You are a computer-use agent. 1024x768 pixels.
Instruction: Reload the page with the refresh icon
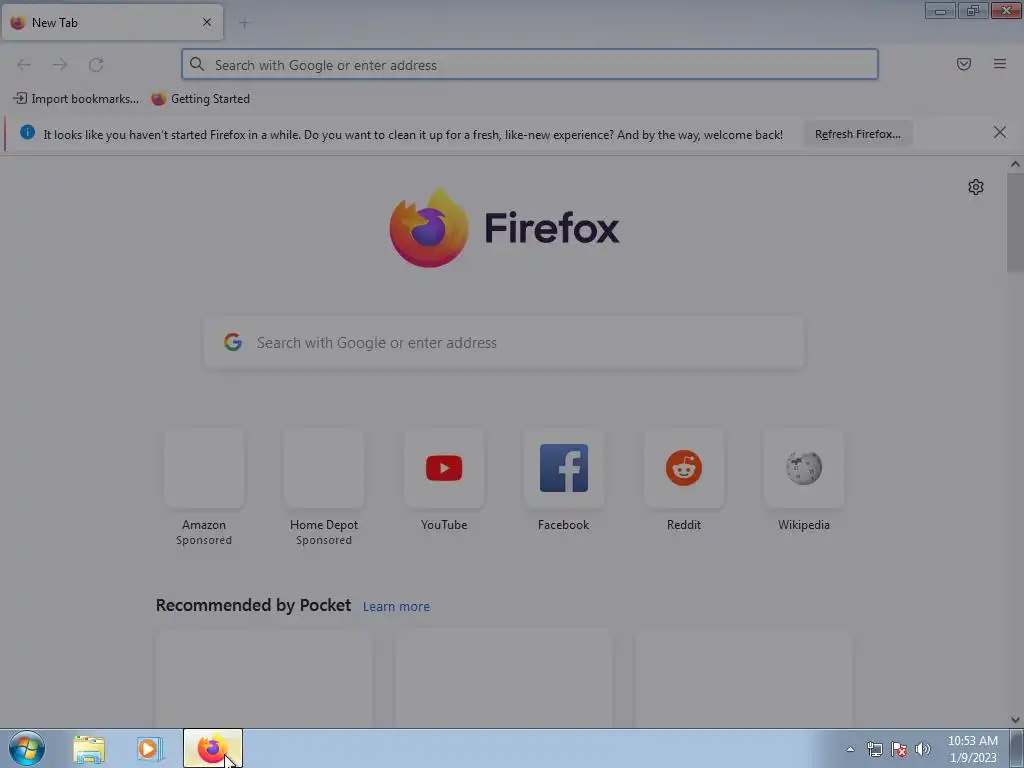(96, 65)
